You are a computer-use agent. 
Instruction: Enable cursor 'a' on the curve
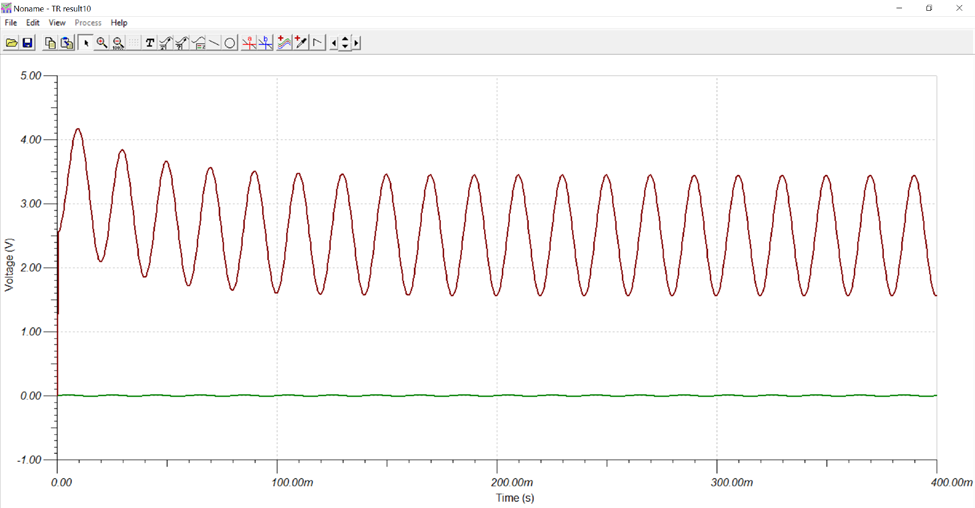point(249,43)
